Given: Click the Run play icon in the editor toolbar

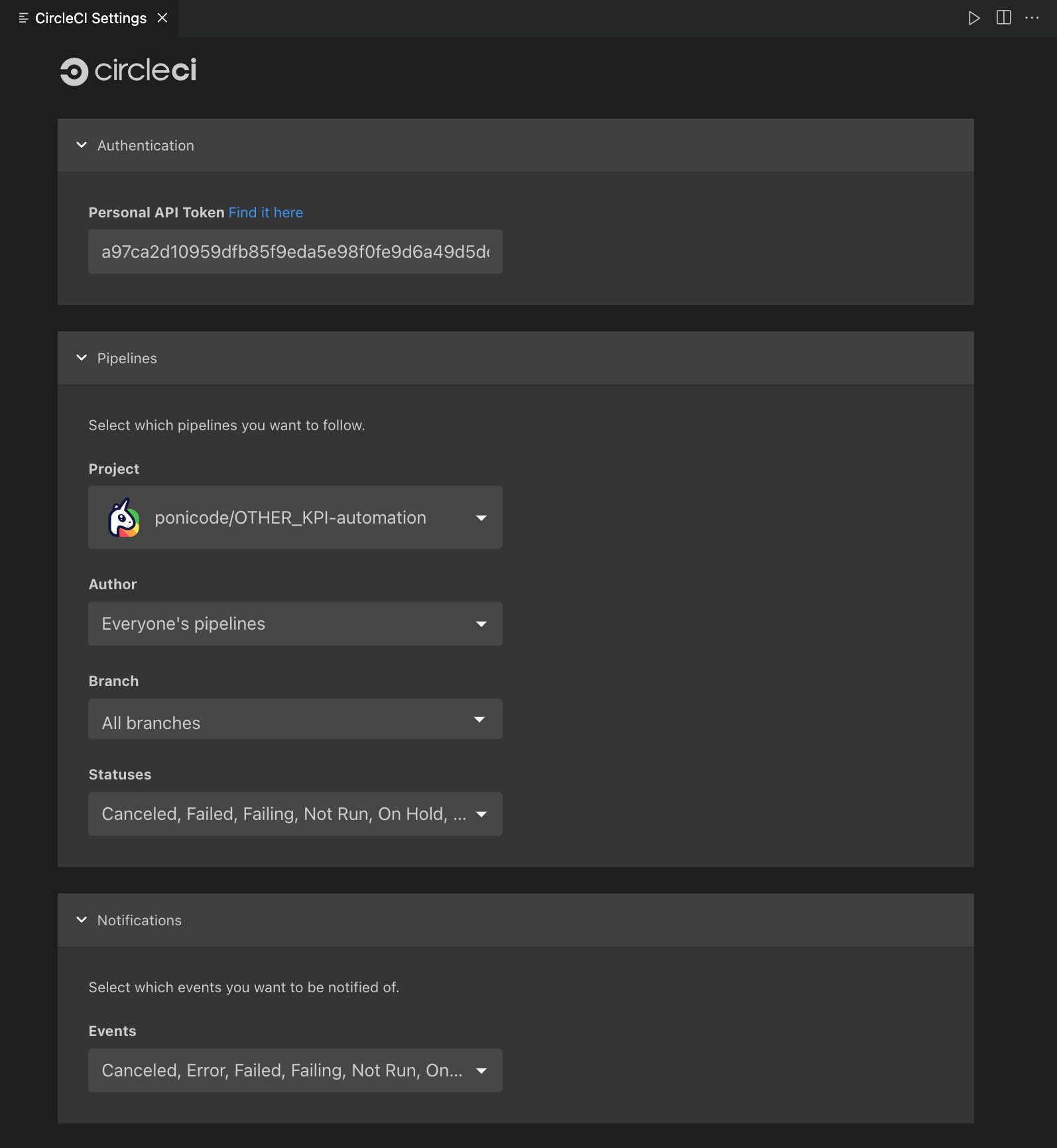Looking at the screenshot, I should pyautogui.click(x=973, y=18).
